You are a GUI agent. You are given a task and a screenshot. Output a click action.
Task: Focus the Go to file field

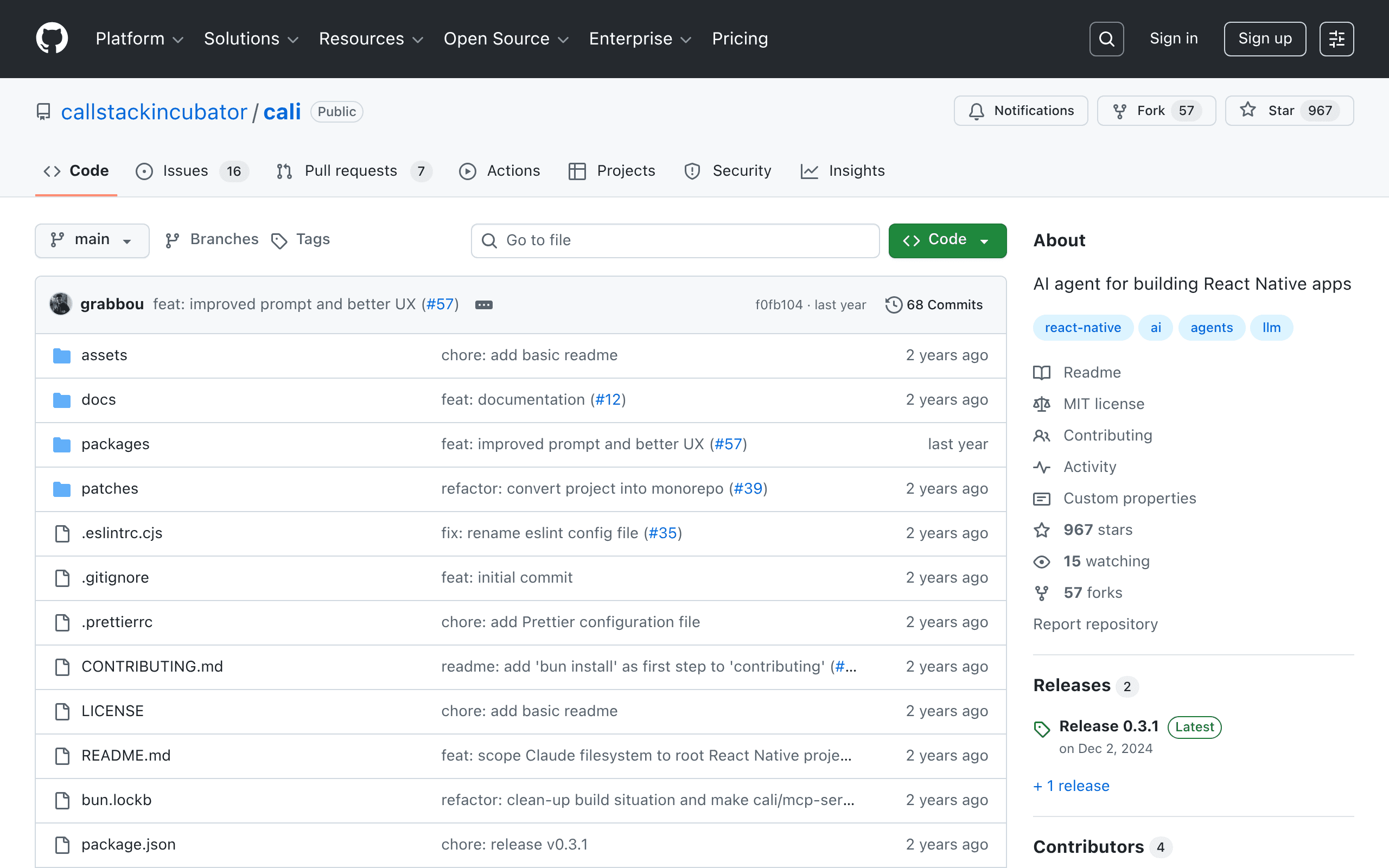tap(675, 240)
